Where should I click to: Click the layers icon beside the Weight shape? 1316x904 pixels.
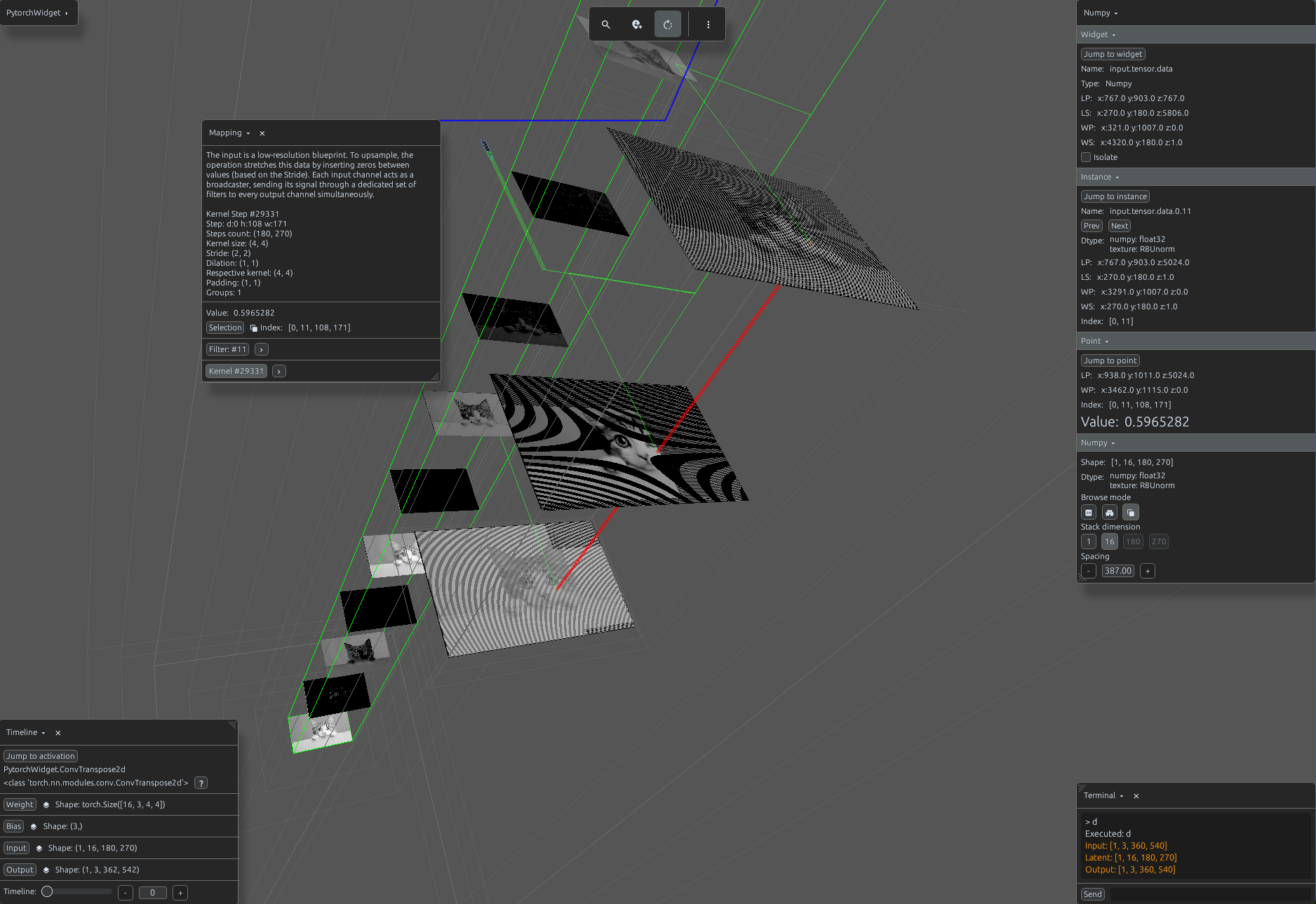[x=46, y=805]
